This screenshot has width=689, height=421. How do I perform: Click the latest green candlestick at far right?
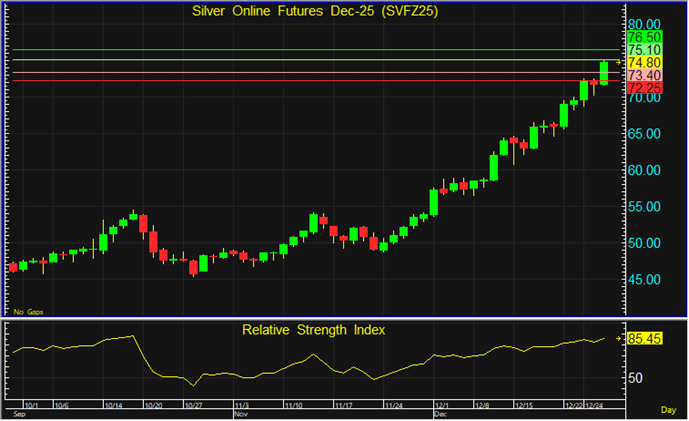pyautogui.click(x=603, y=73)
